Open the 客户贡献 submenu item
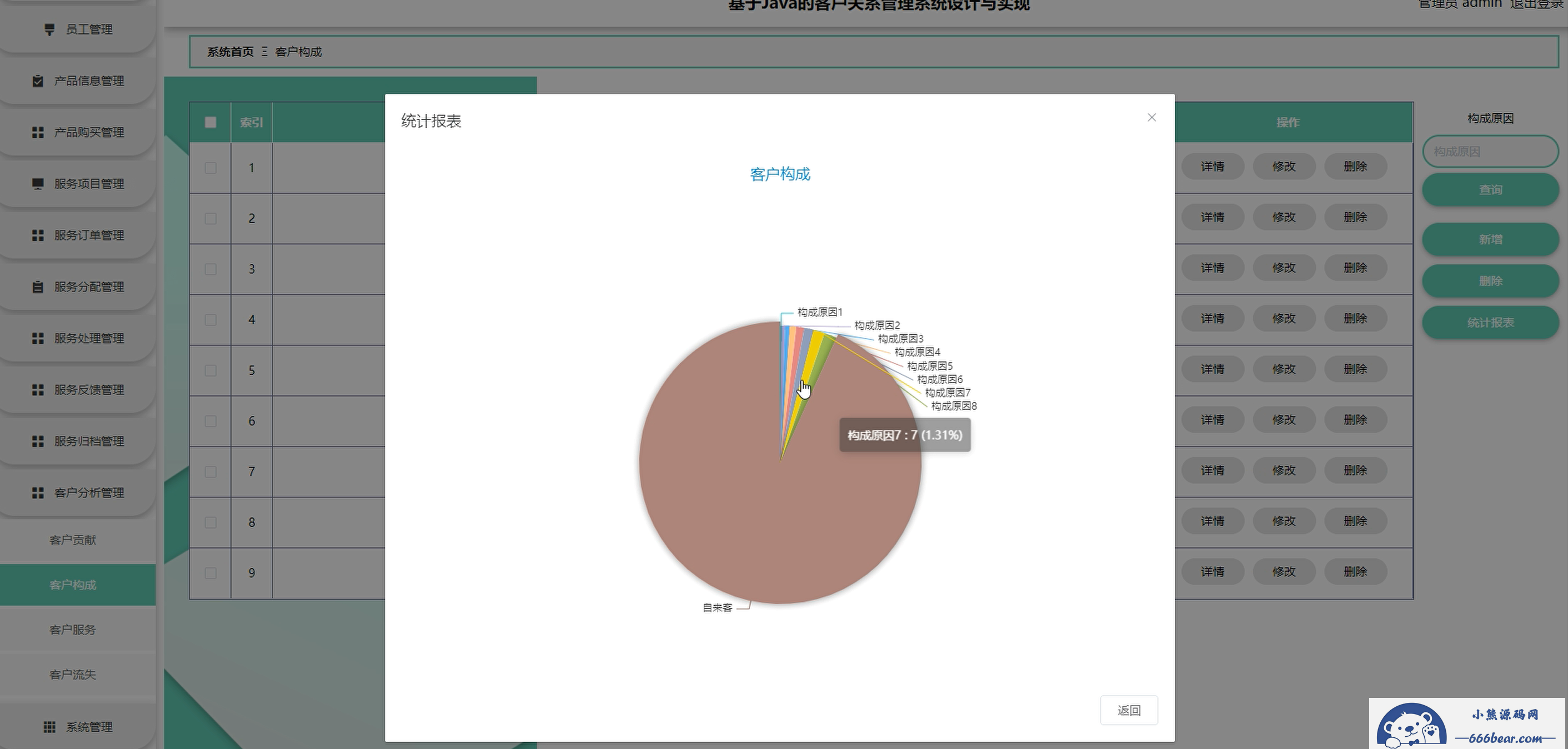The image size is (1568, 749). pos(72,540)
